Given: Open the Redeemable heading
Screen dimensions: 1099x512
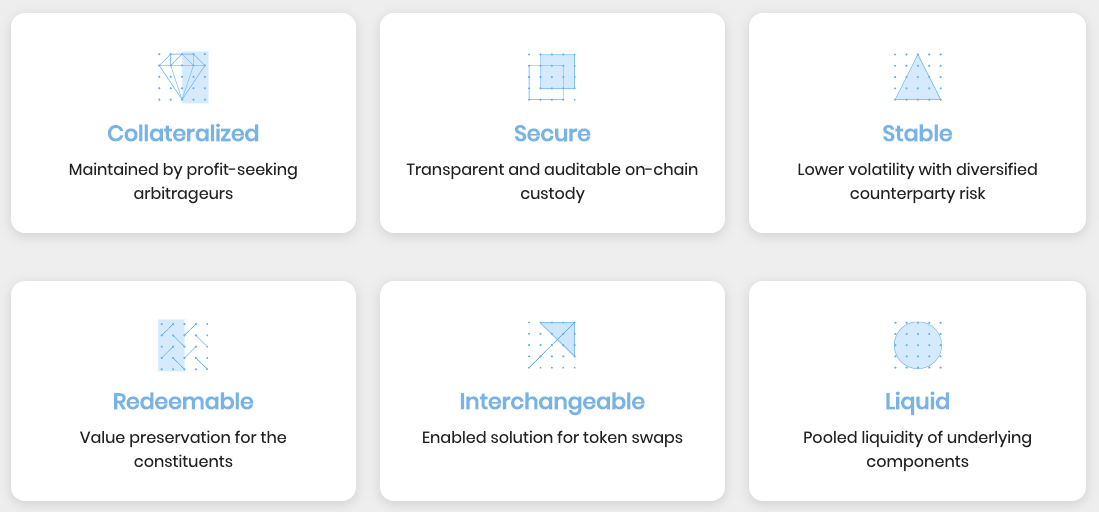Looking at the screenshot, I should [x=183, y=401].
